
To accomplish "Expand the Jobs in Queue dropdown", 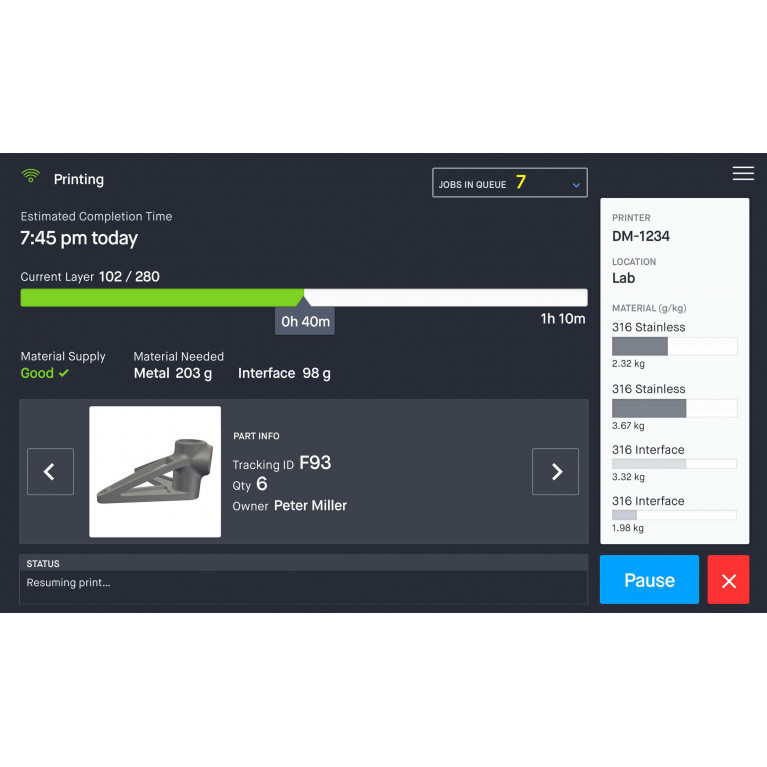I will pyautogui.click(x=510, y=182).
